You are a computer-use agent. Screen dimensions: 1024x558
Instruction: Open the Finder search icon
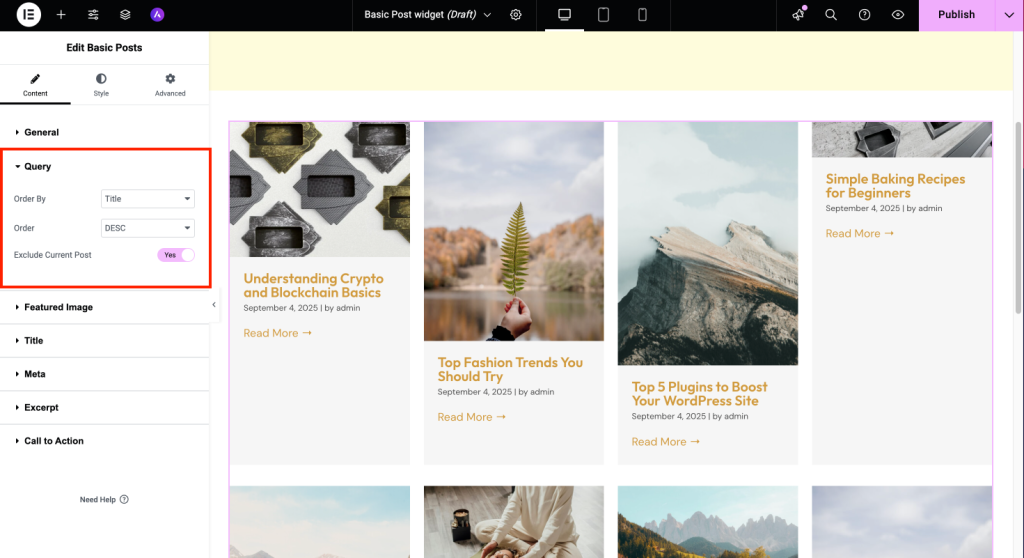[831, 15]
